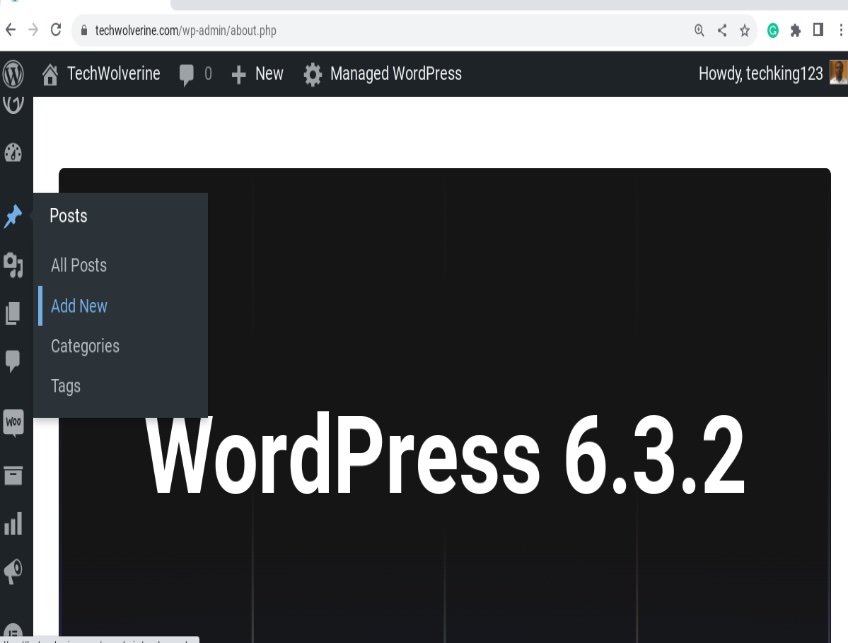
Task: Open the Marketing megaphone icon in the sidebar
Action: 13,571
